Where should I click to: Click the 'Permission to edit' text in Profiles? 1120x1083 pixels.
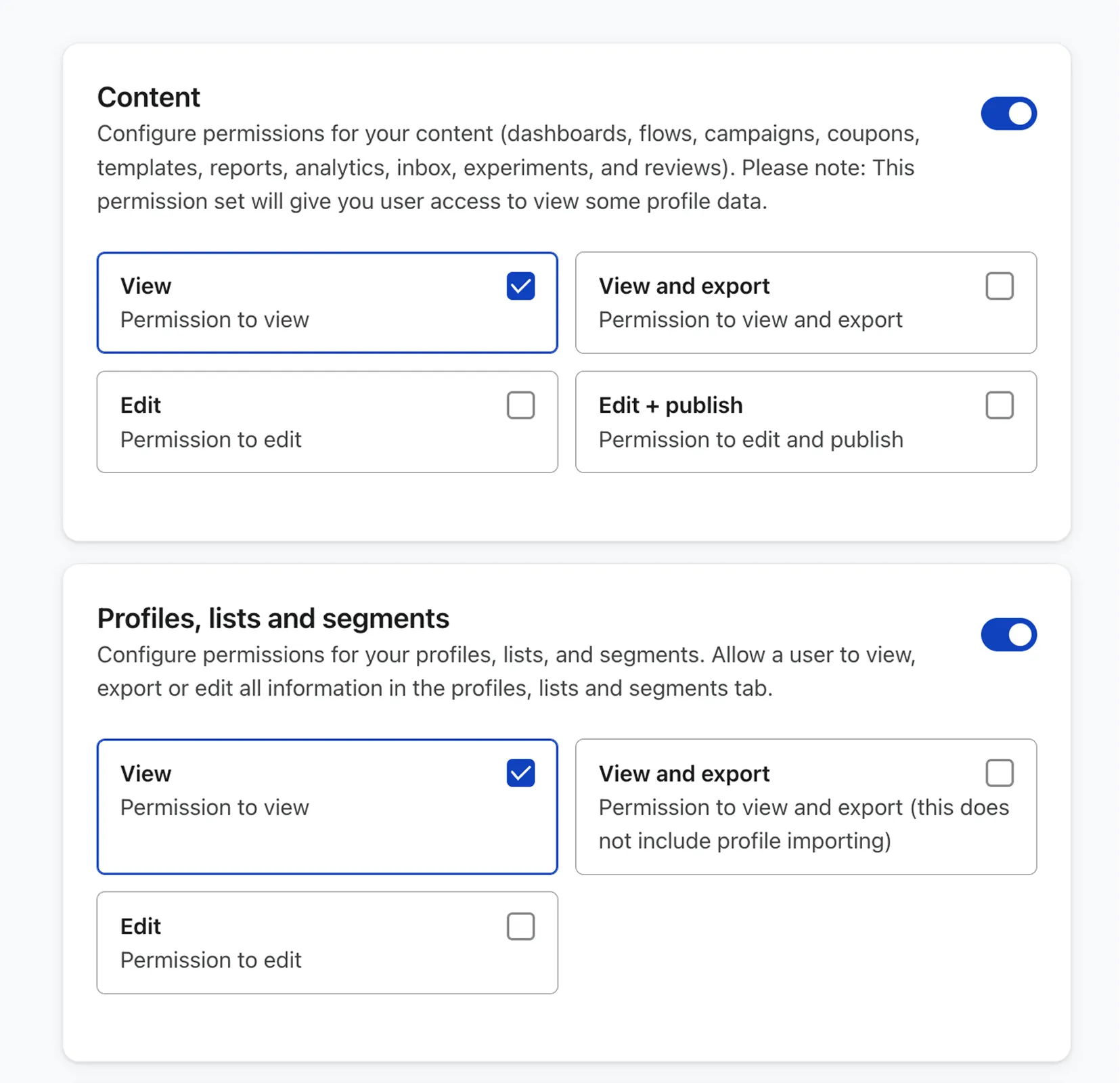[x=210, y=960]
